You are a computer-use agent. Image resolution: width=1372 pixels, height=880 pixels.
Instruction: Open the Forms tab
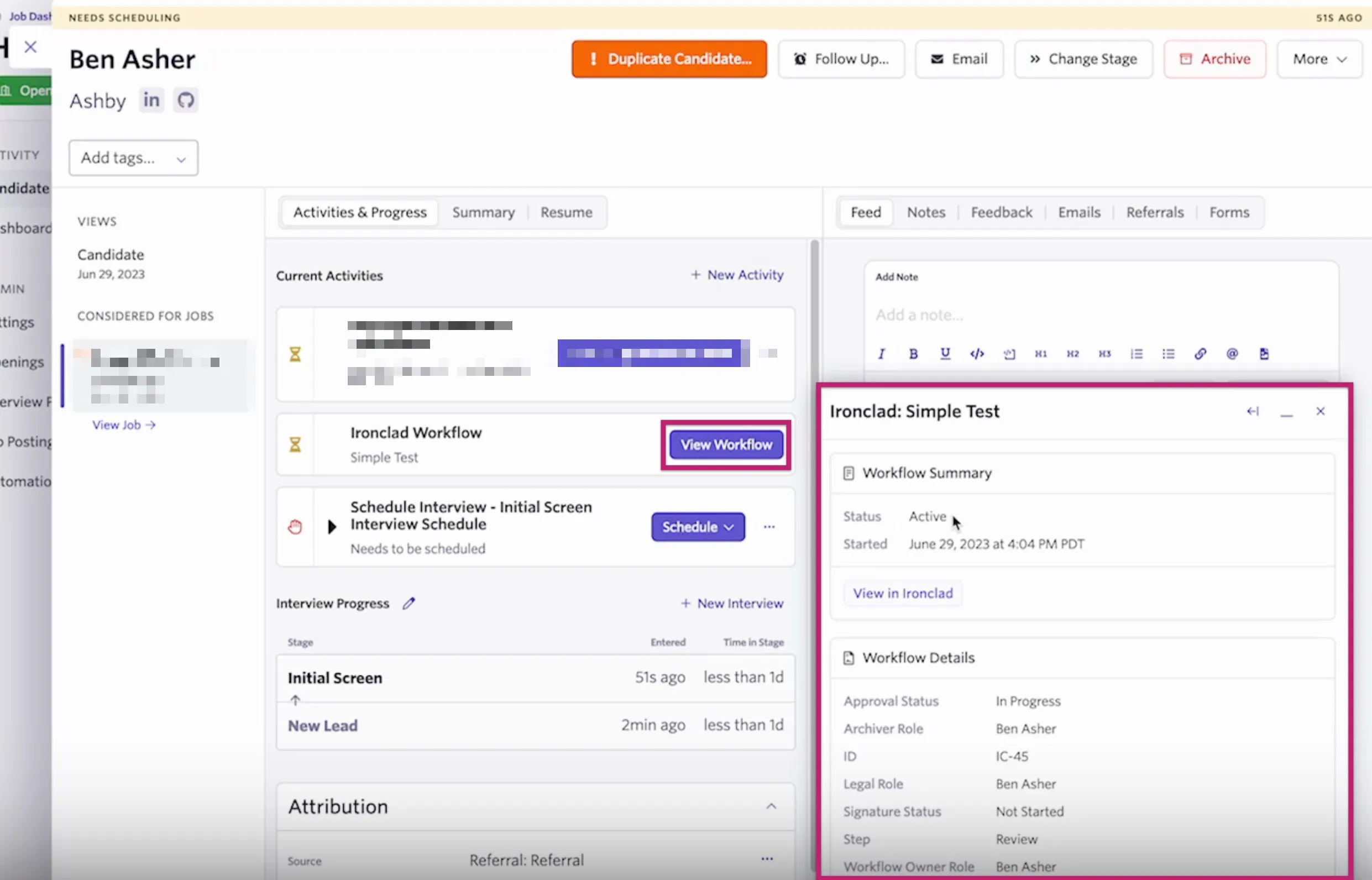(x=1229, y=213)
